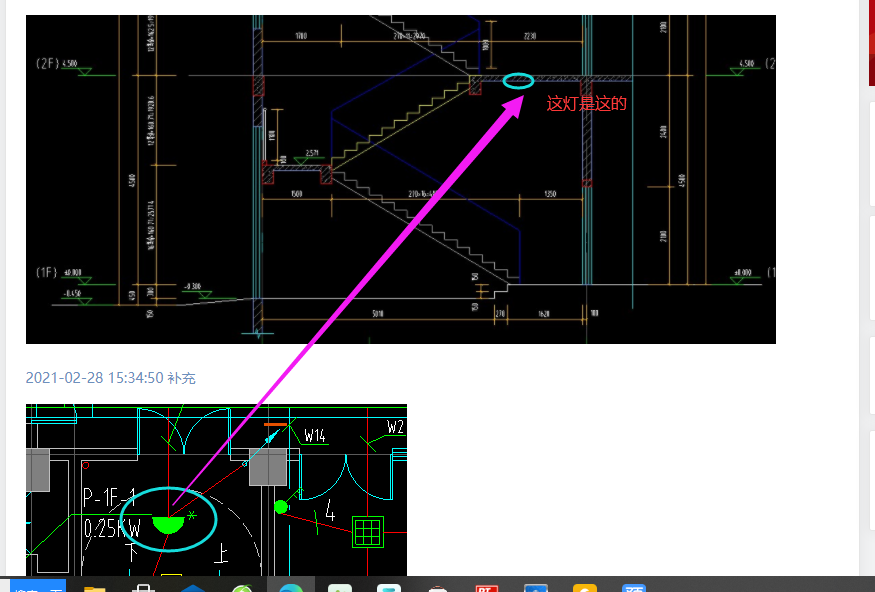Open Microsoft Edge from the taskbar
875x592 pixels.
(291, 588)
